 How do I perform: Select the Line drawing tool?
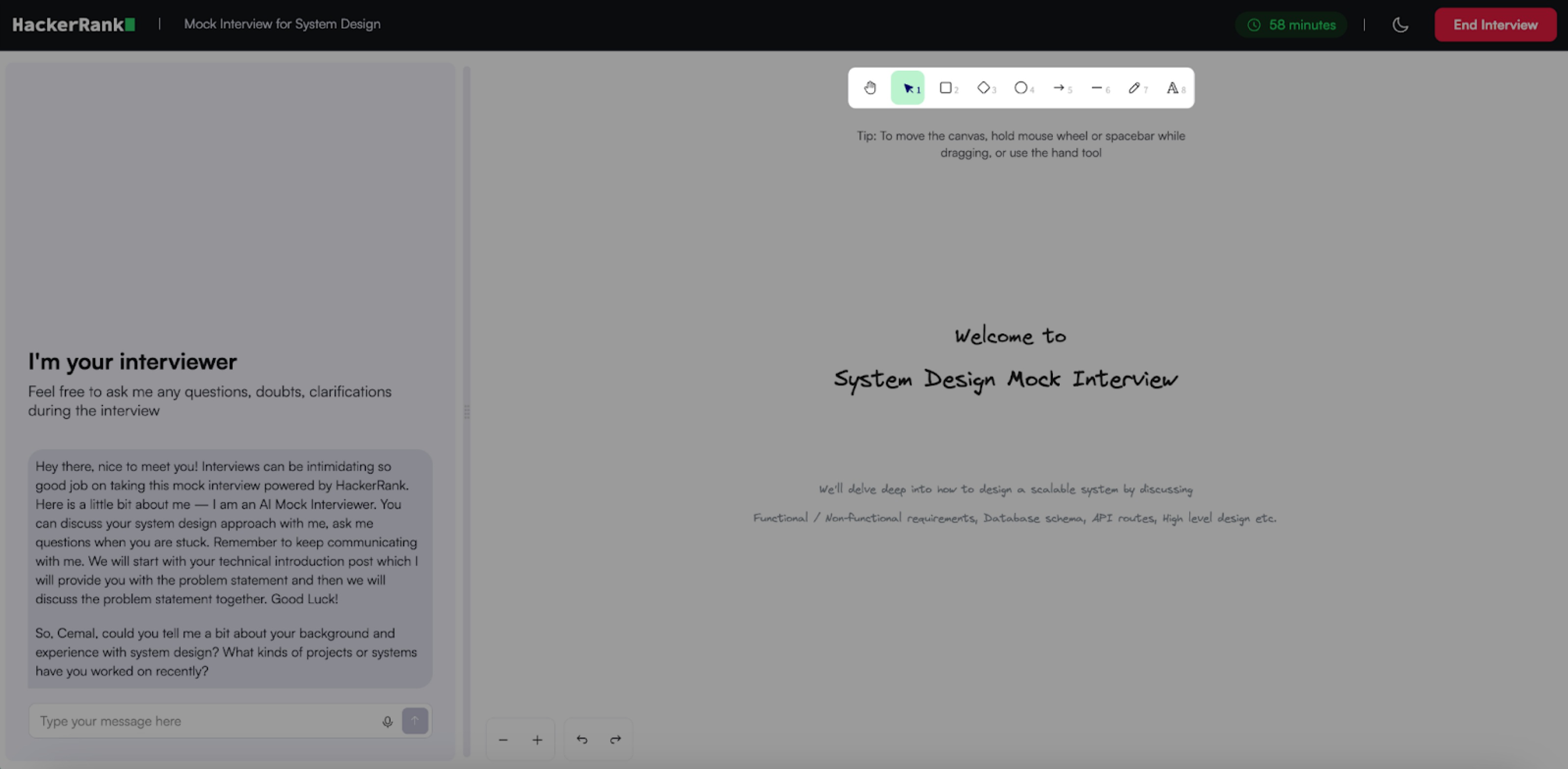click(1098, 88)
